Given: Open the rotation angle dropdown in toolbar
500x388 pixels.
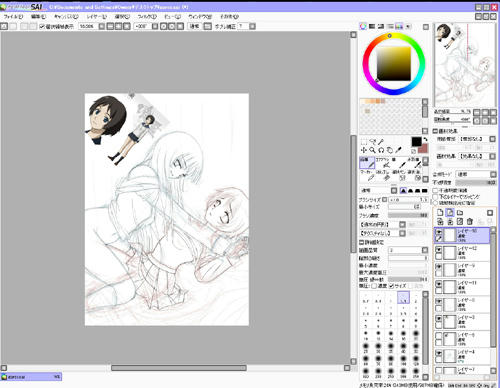Looking at the screenshot, I should tap(155, 26).
